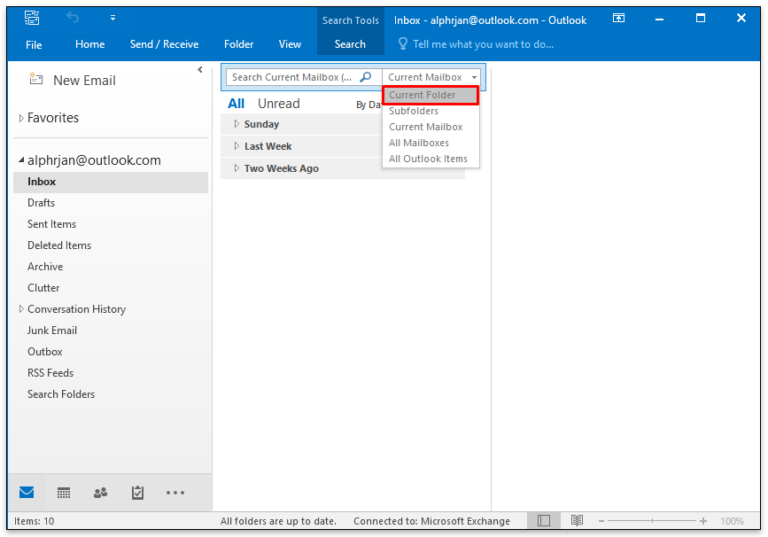The width and height of the screenshot is (768, 537).
Task: Click the magnifying glass search icon
Action: click(366, 77)
